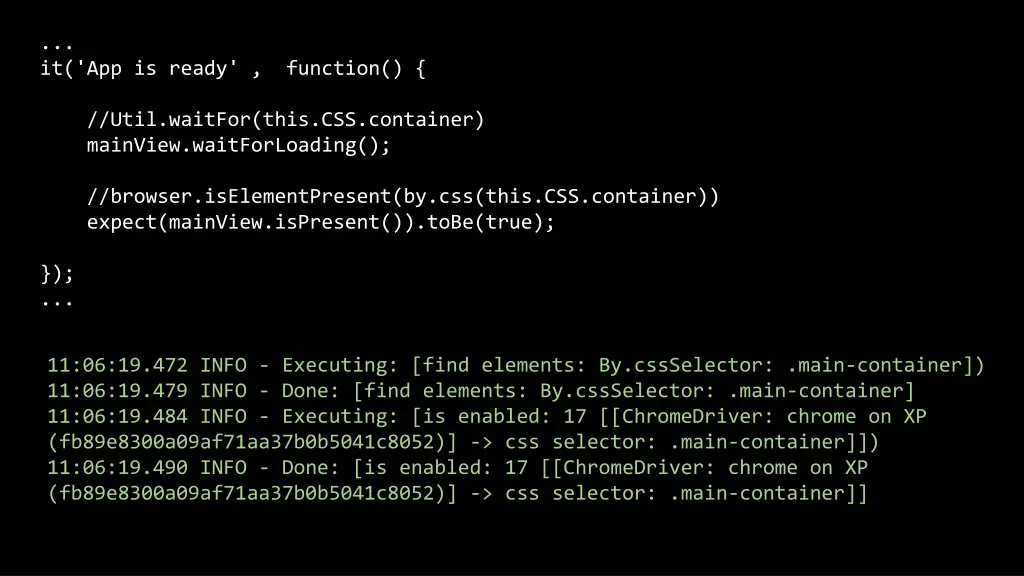Click the 11:06:19.490 Done log timestamp

coord(117,468)
